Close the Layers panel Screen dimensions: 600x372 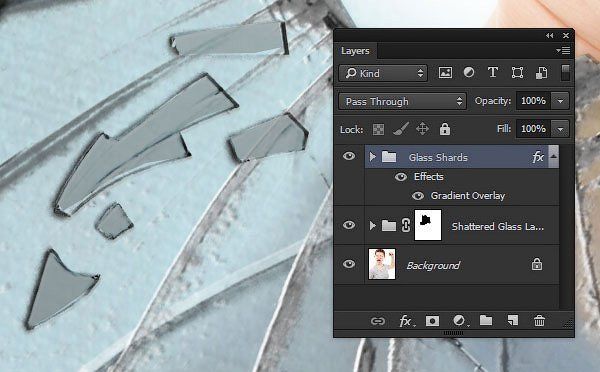tap(566, 36)
